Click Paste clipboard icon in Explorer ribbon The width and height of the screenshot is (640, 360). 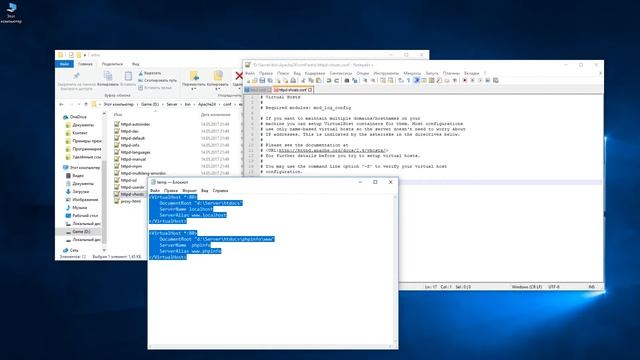[x=128, y=76]
